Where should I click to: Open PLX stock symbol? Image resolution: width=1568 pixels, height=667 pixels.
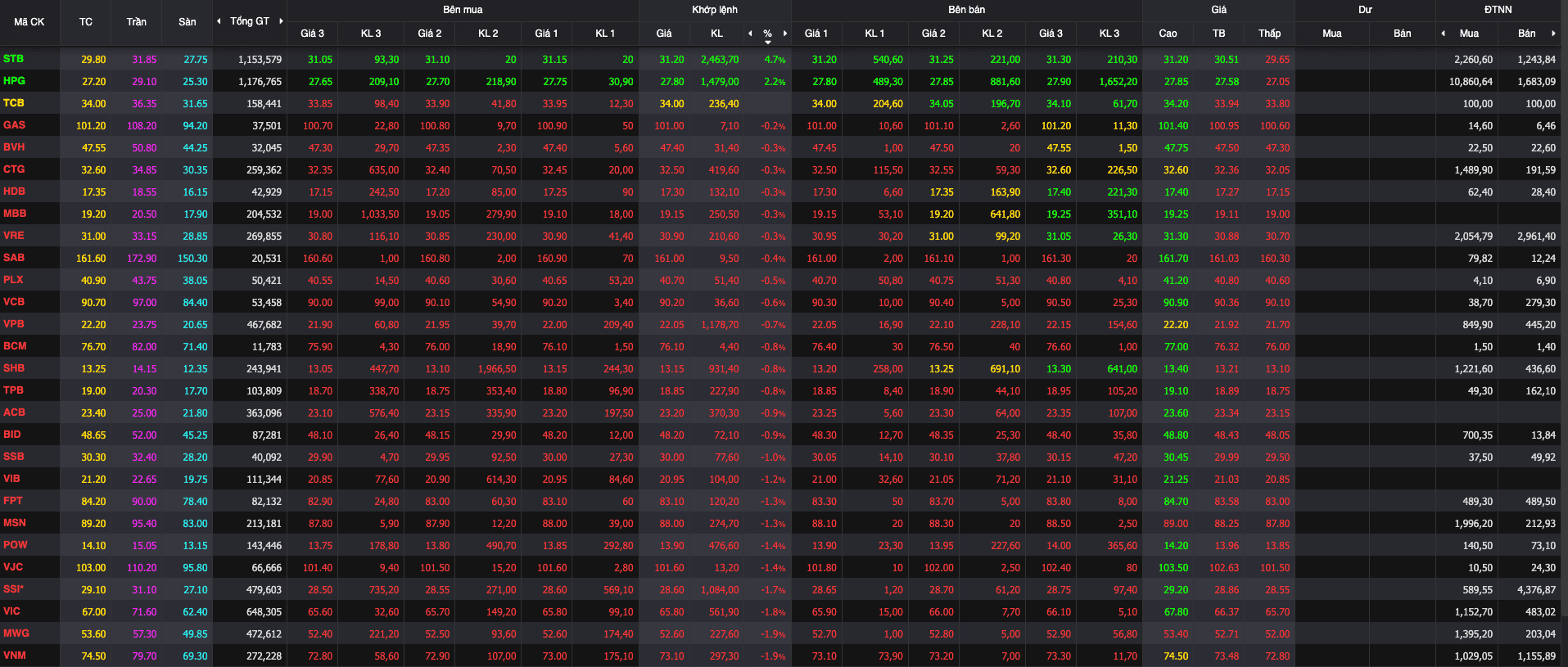pos(13,280)
